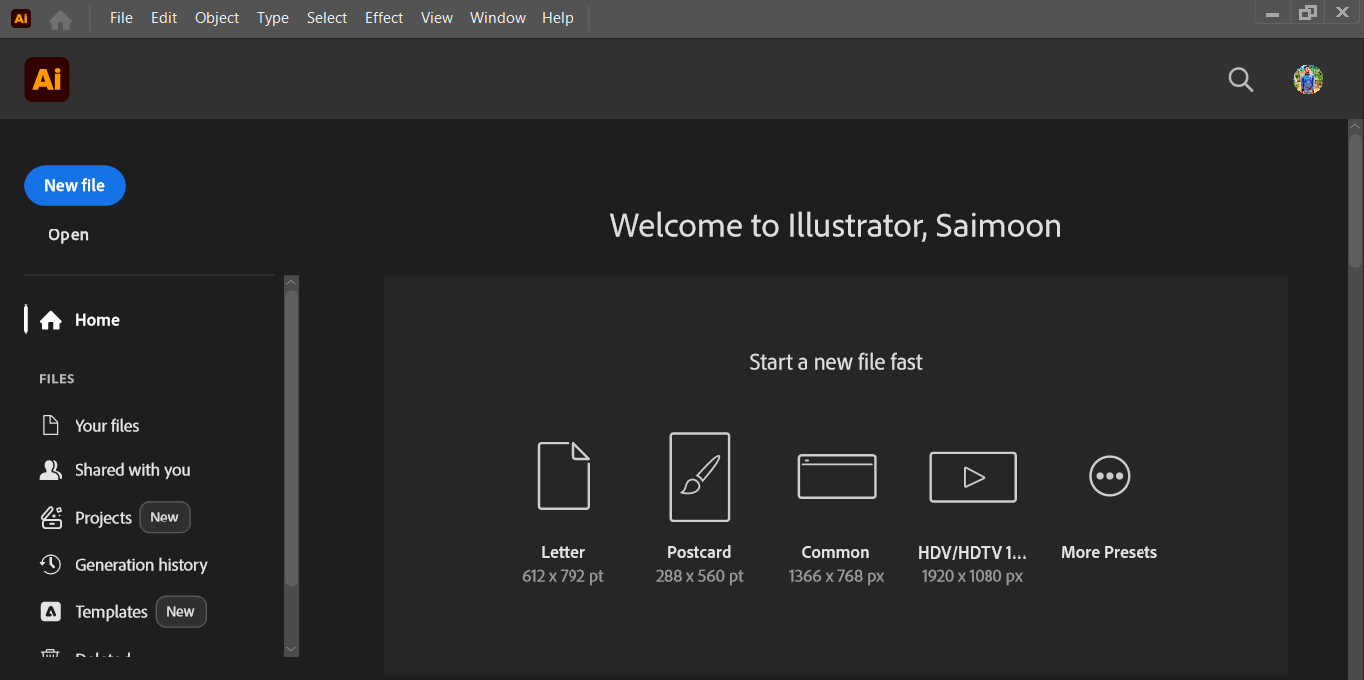Click the Common preset web icon
Viewport: 1364px width, 680px height.
(837, 476)
